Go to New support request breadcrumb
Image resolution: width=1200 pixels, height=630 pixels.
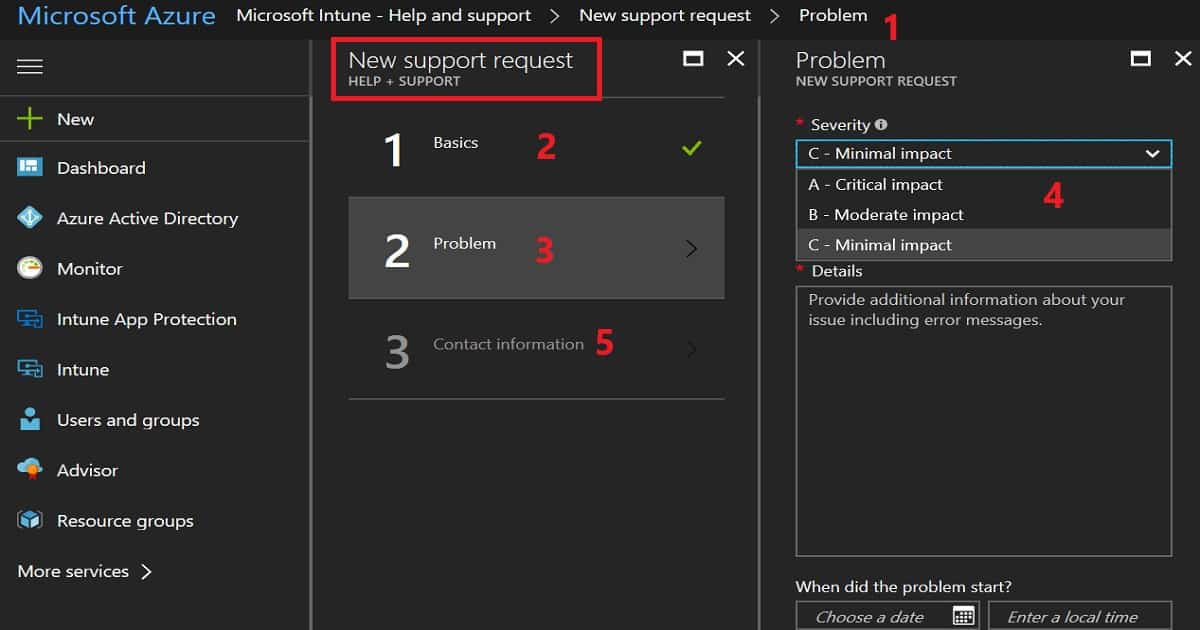pyautogui.click(x=665, y=16)
